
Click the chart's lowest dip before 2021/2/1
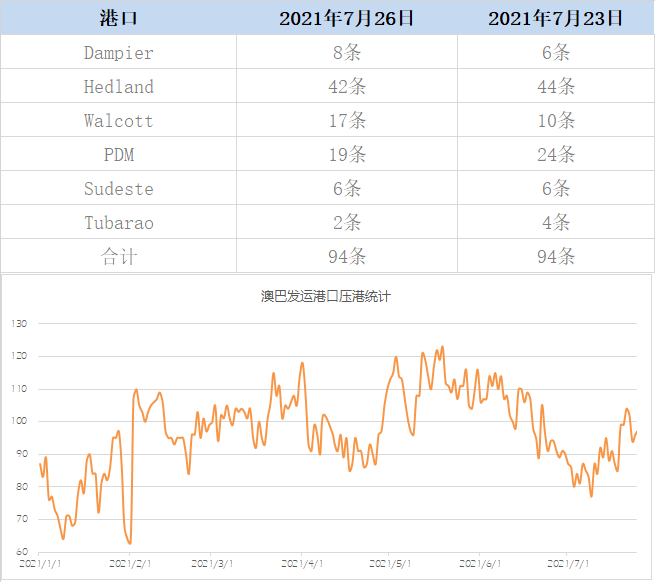point(130,543)
